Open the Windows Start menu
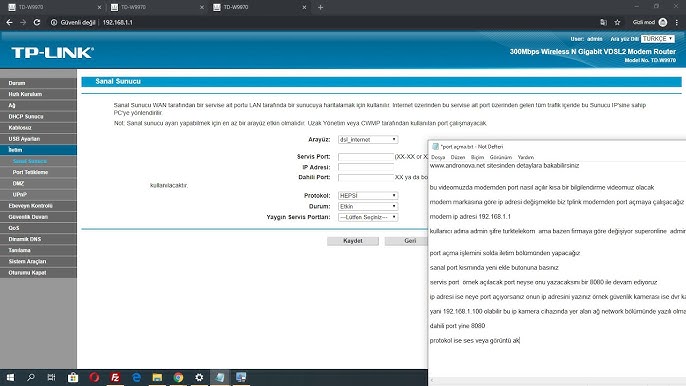The height and width of the screenshot is (386, 686). coord(10,377)
